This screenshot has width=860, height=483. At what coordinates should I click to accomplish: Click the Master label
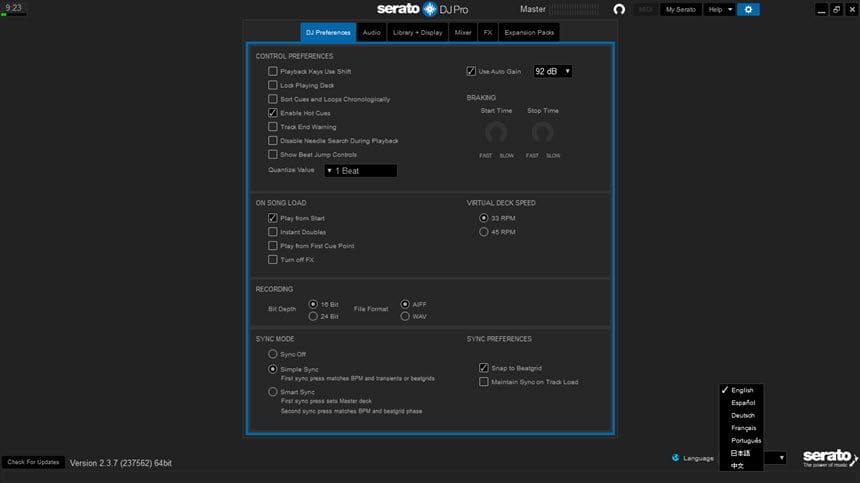(x=533, y=9)
